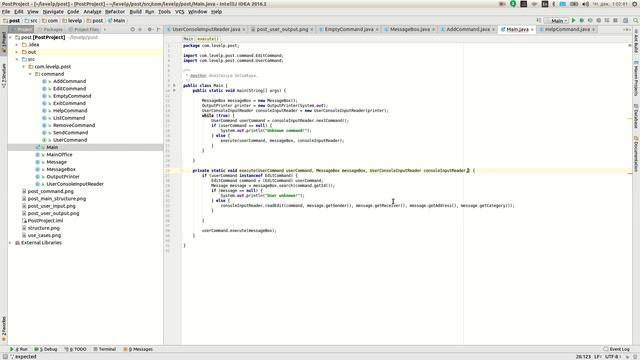The image size is (640, 360).
Task: Toggle the Terminal tool window
Action: tap(105, 349)
